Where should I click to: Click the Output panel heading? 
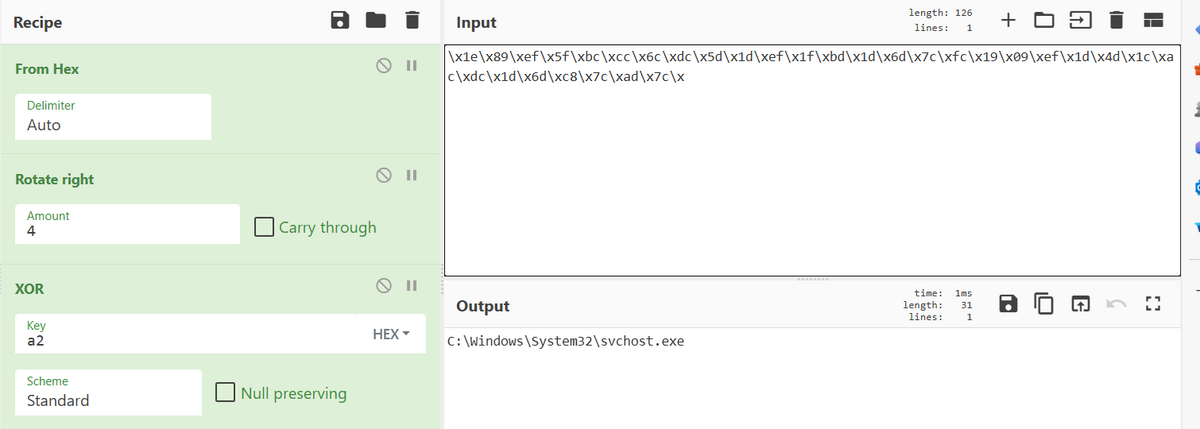[x=483, y=305]
